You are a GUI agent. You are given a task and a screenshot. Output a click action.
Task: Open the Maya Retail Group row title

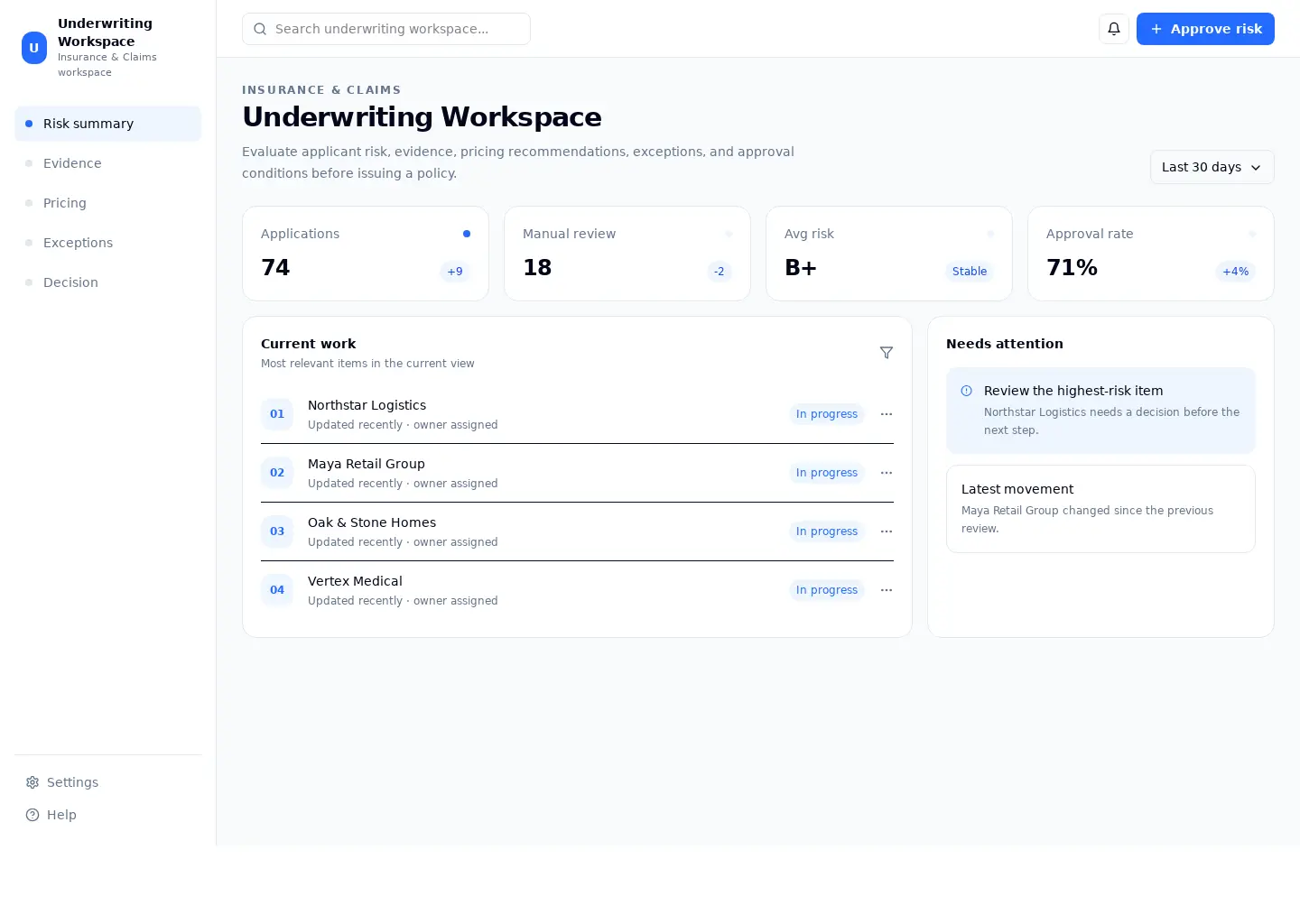(x=367, y=464)
